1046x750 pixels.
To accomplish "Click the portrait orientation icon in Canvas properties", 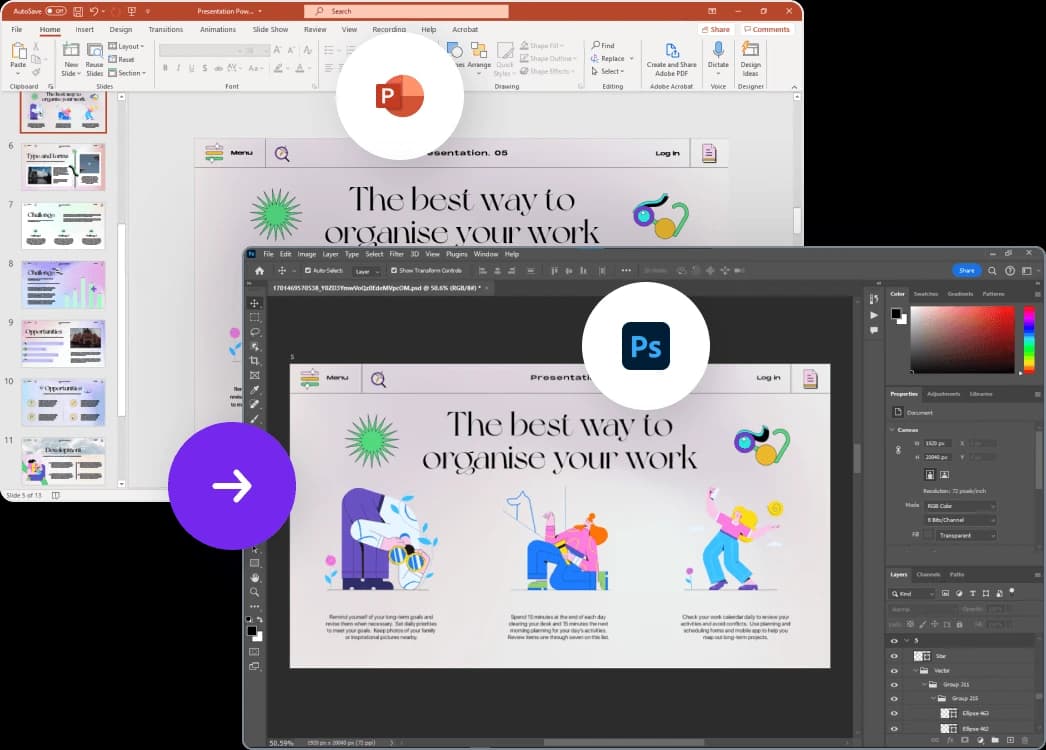I will [x=929, y=474].
